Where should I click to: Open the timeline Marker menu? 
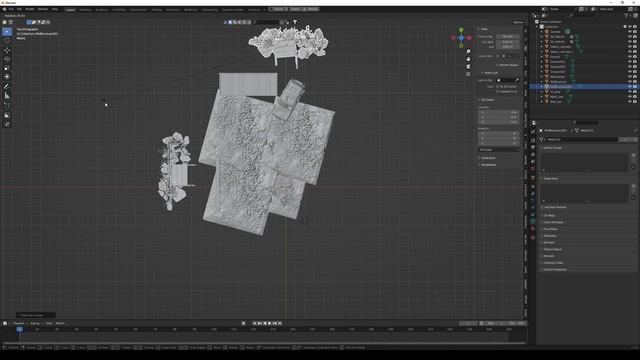click(60, 323)
